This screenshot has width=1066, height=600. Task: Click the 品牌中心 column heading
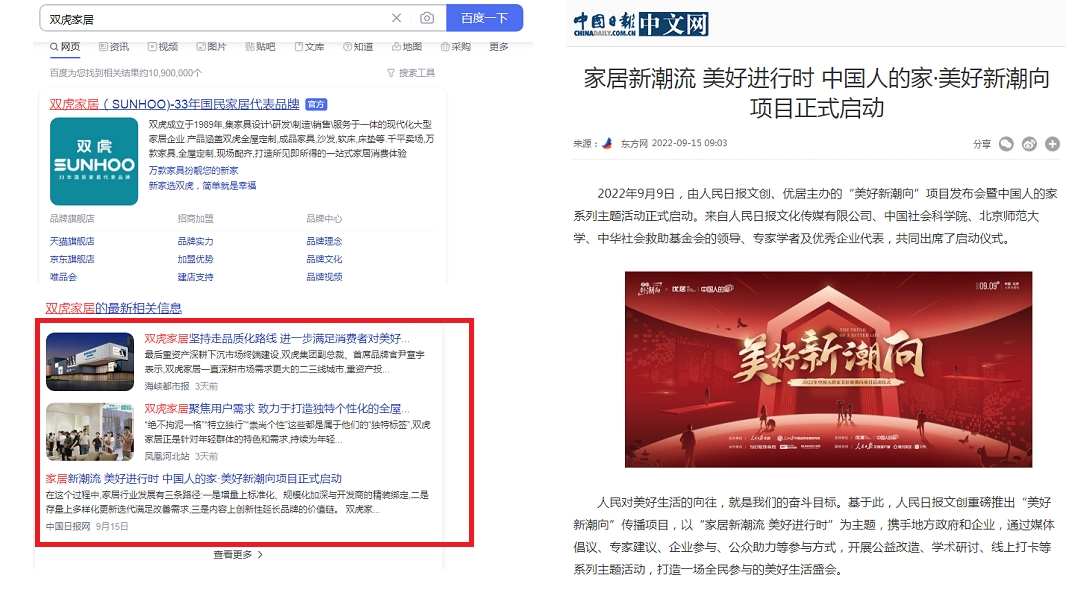(324, 219)
